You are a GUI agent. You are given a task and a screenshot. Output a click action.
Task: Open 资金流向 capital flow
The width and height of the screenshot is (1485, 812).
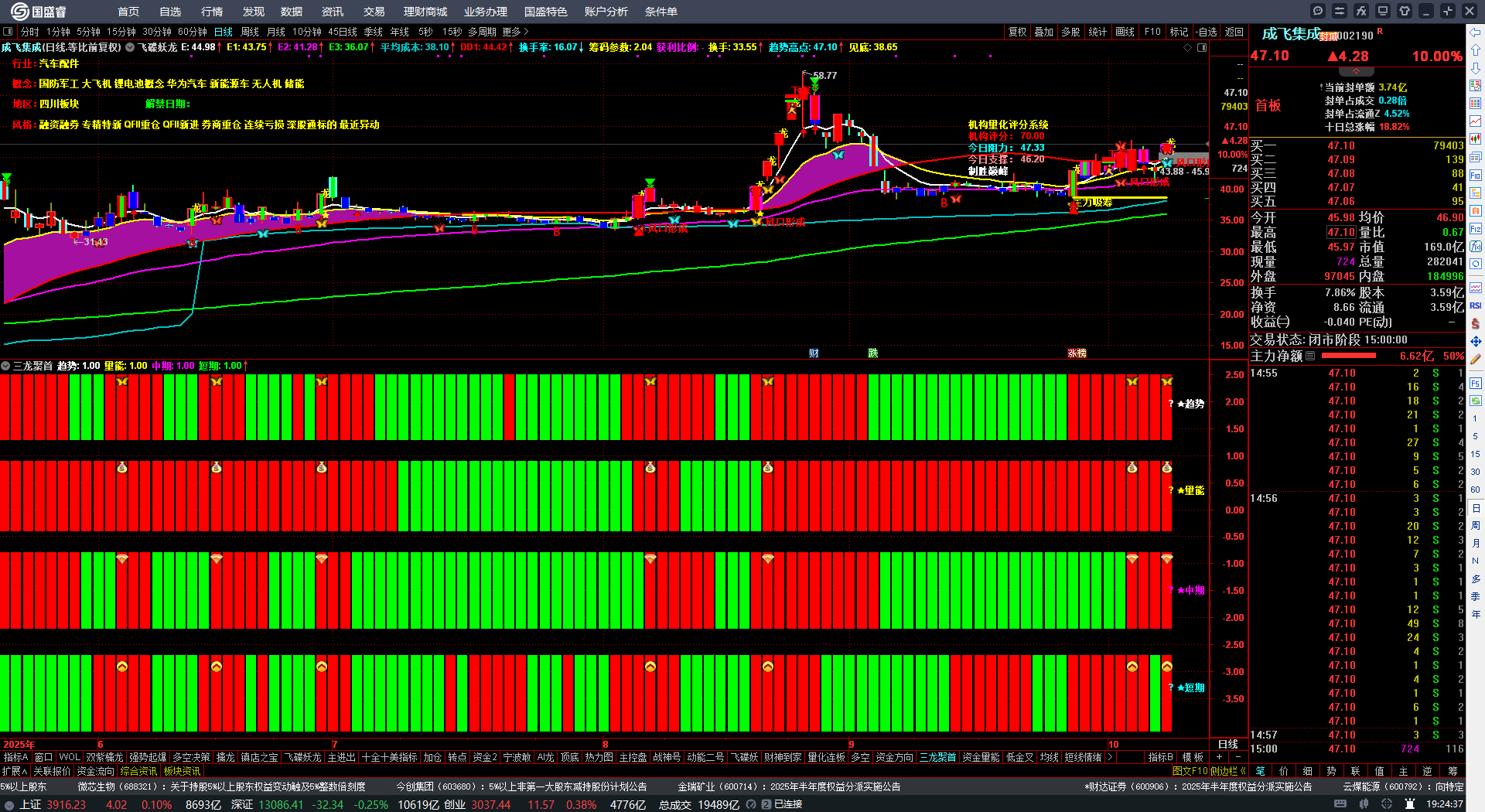[96, 771]
